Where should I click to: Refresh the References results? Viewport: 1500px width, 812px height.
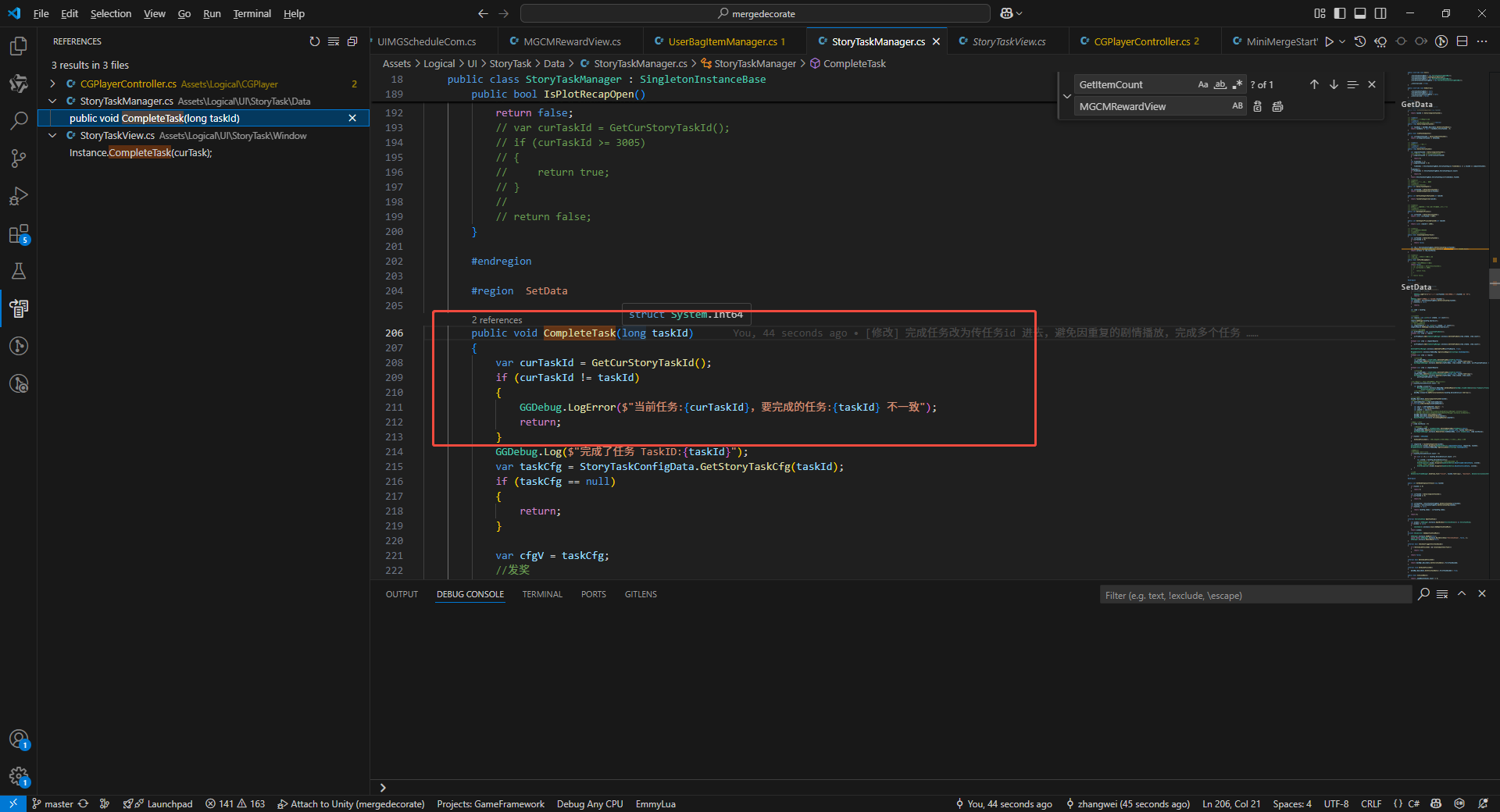314,41
